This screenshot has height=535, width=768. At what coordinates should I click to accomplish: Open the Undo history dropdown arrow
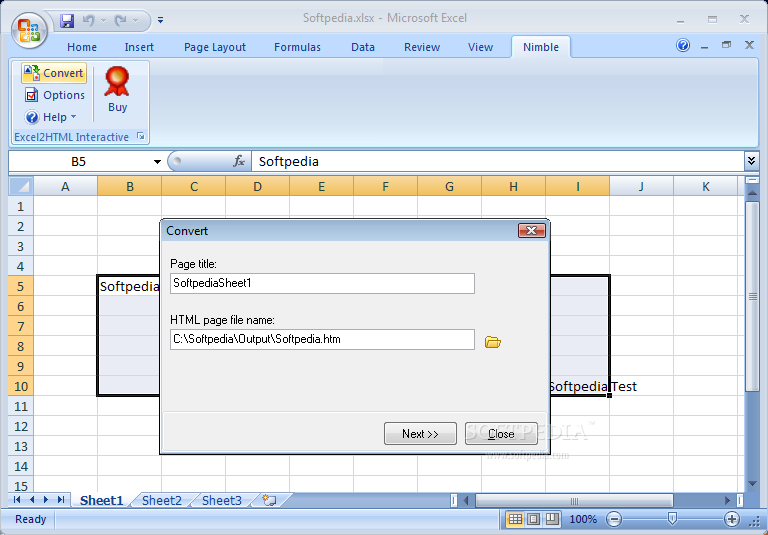103,21
